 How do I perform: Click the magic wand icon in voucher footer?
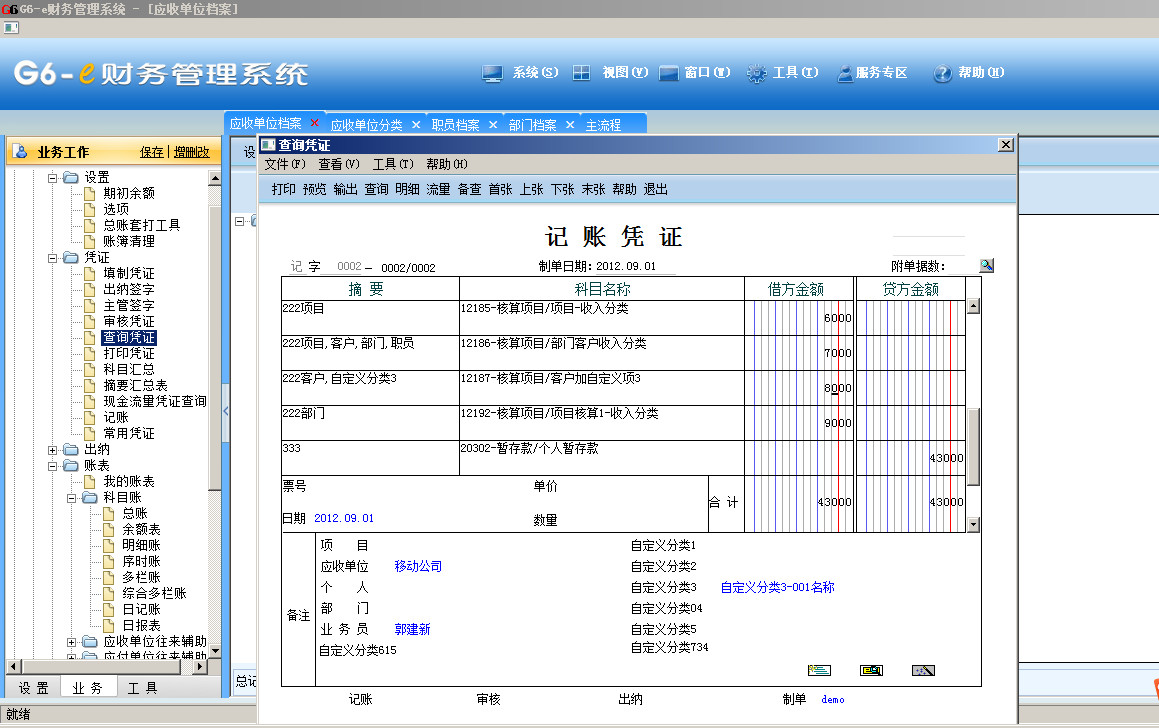[922, 670]
